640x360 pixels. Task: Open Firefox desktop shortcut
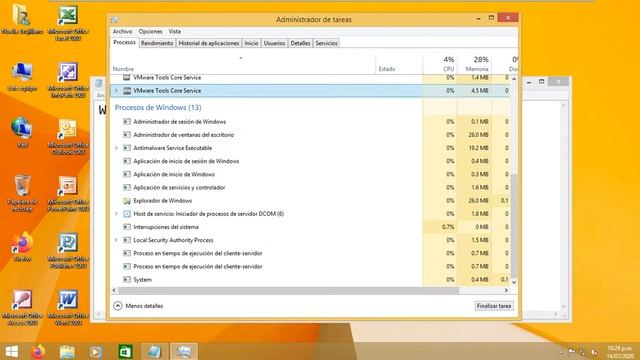[22, 247]
